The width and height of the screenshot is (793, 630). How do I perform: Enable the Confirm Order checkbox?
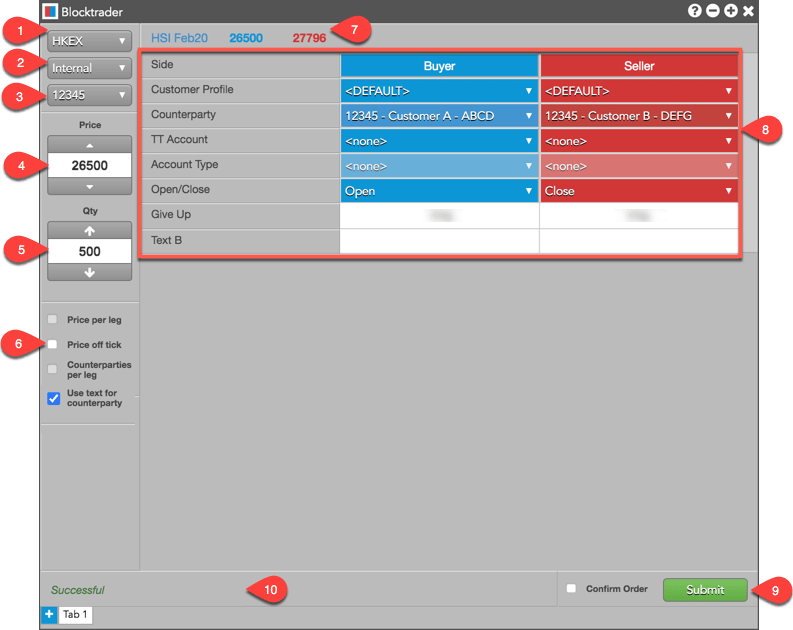571,588
